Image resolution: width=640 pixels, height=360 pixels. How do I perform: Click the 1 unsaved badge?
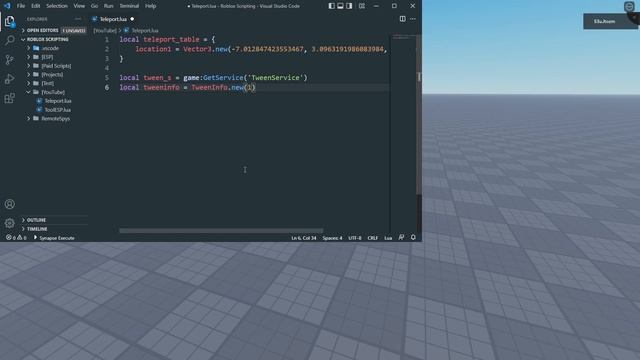tap(73, 30)
